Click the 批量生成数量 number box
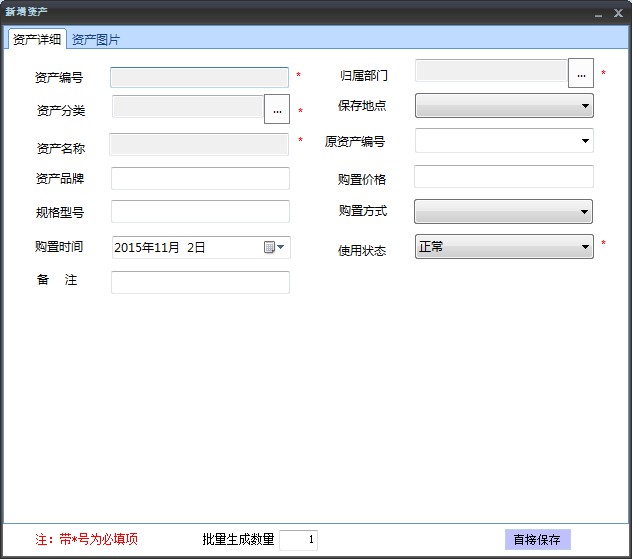Viewport: 632px width, 559px height. click(x=298, y=540)
